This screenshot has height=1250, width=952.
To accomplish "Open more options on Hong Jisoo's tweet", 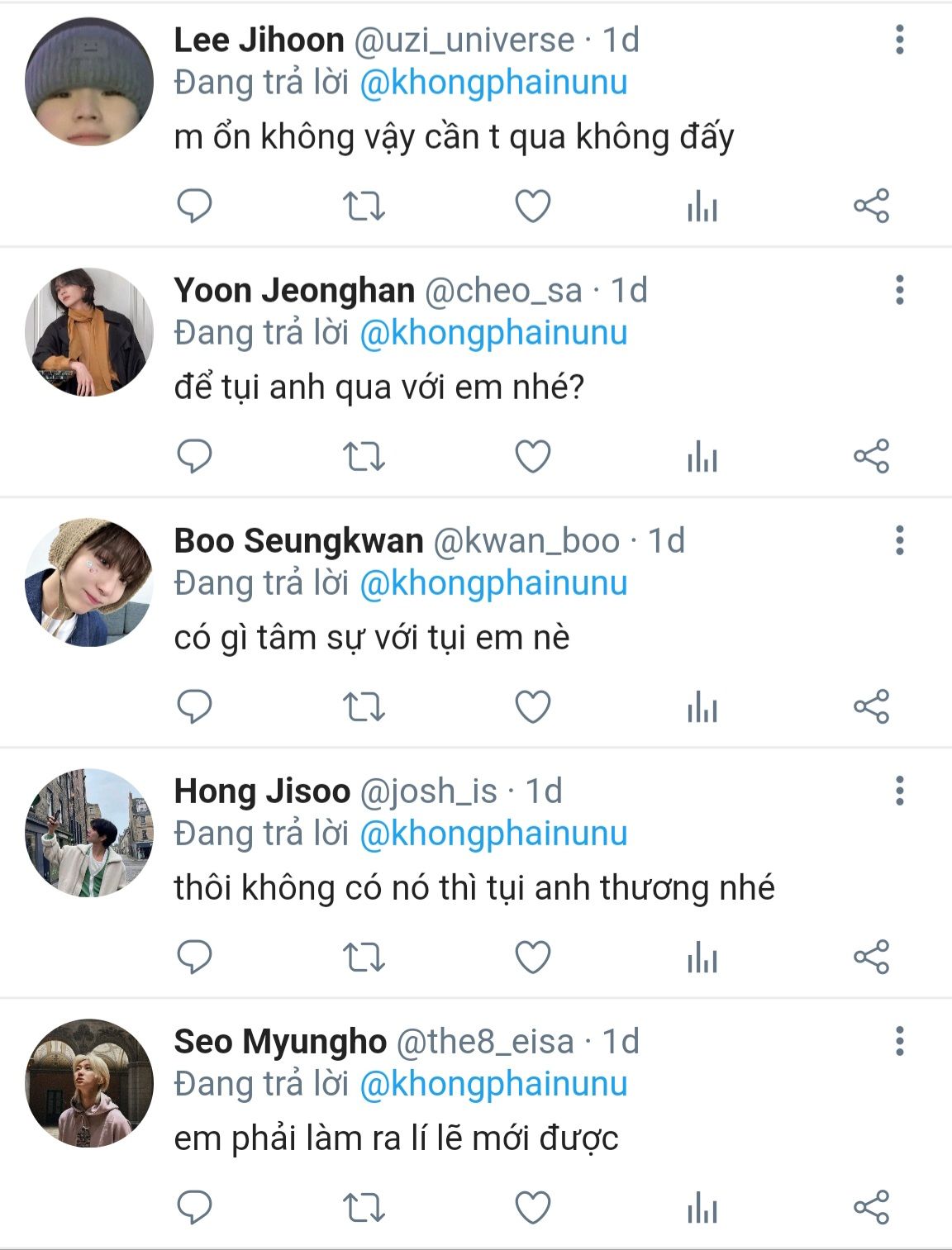I will [x=900, y=791].
